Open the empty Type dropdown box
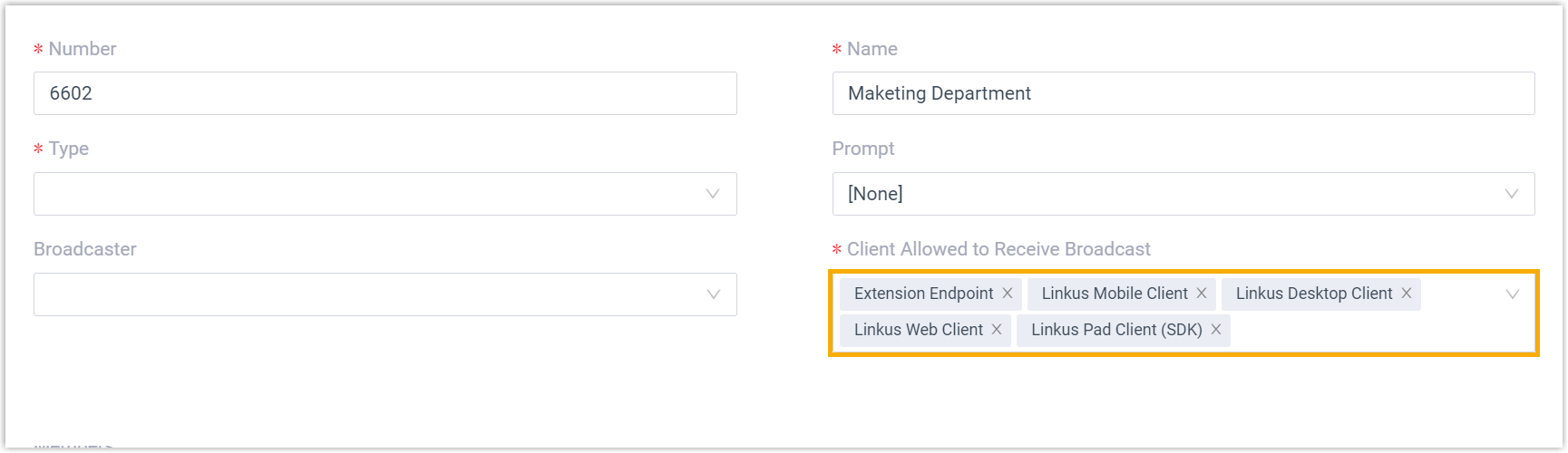Screen dimensions: 1568x453 pos(363,194)
